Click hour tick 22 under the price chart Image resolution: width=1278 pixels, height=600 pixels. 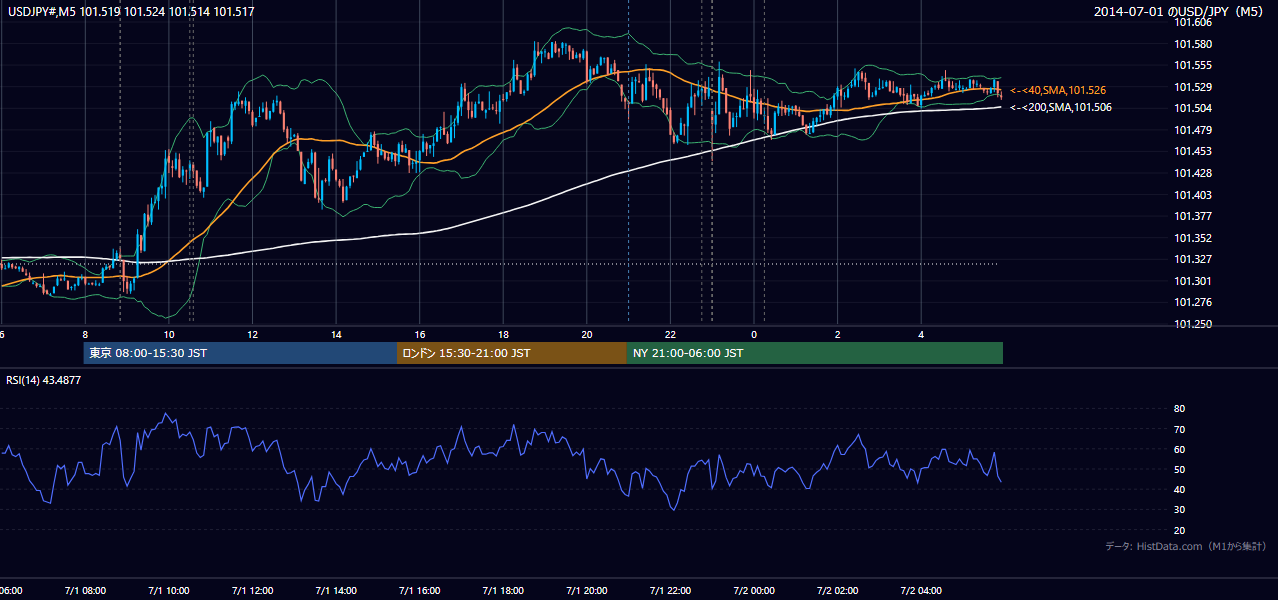(670, 334)
